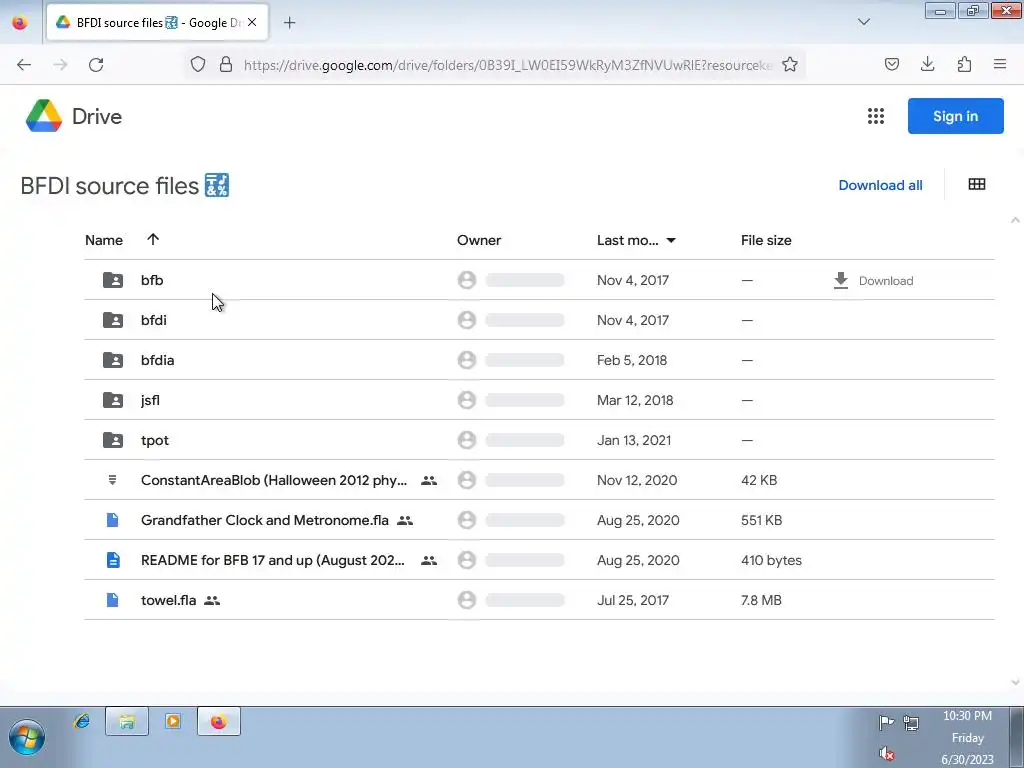Click the Owner column header
Screen dimensions: 1024x768
pos(479,240)
